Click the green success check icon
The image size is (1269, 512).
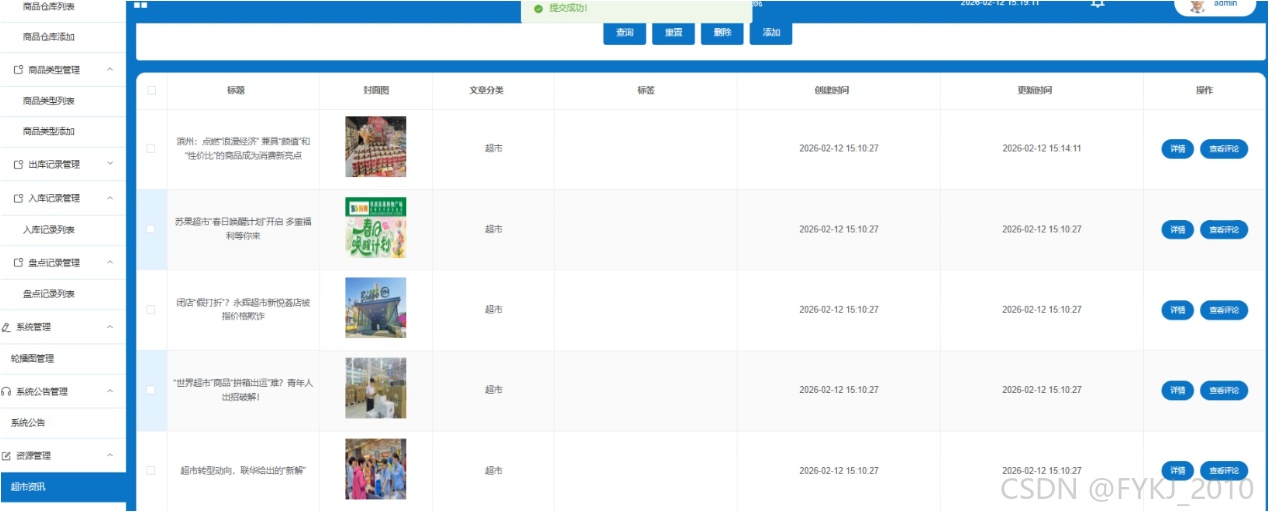coord(538,8)
